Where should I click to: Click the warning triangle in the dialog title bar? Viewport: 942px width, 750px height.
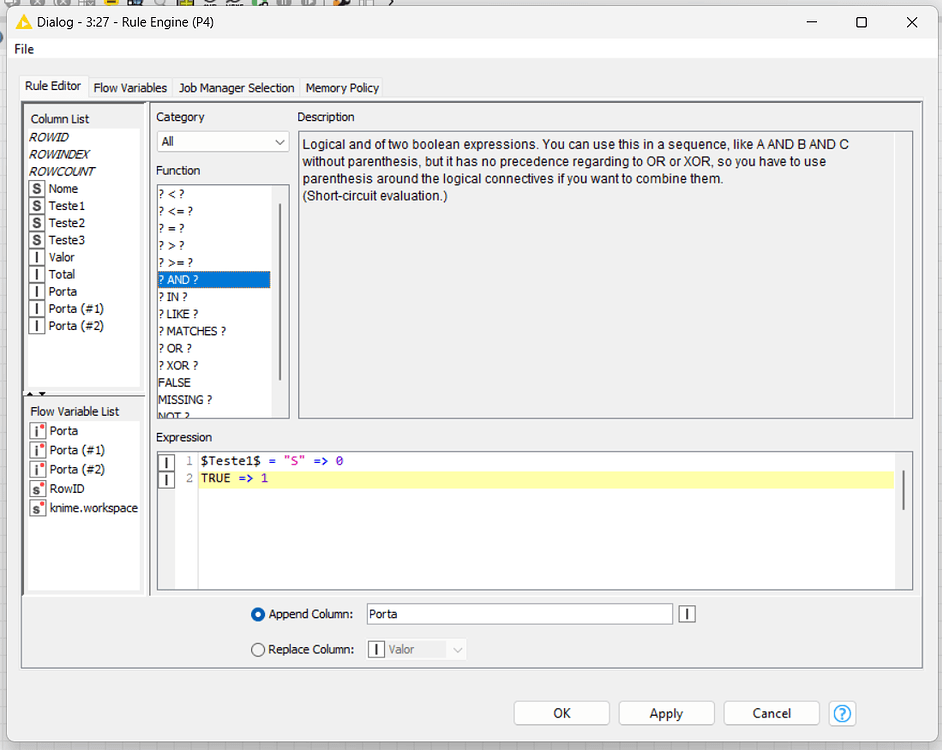(x=22, y=21)
